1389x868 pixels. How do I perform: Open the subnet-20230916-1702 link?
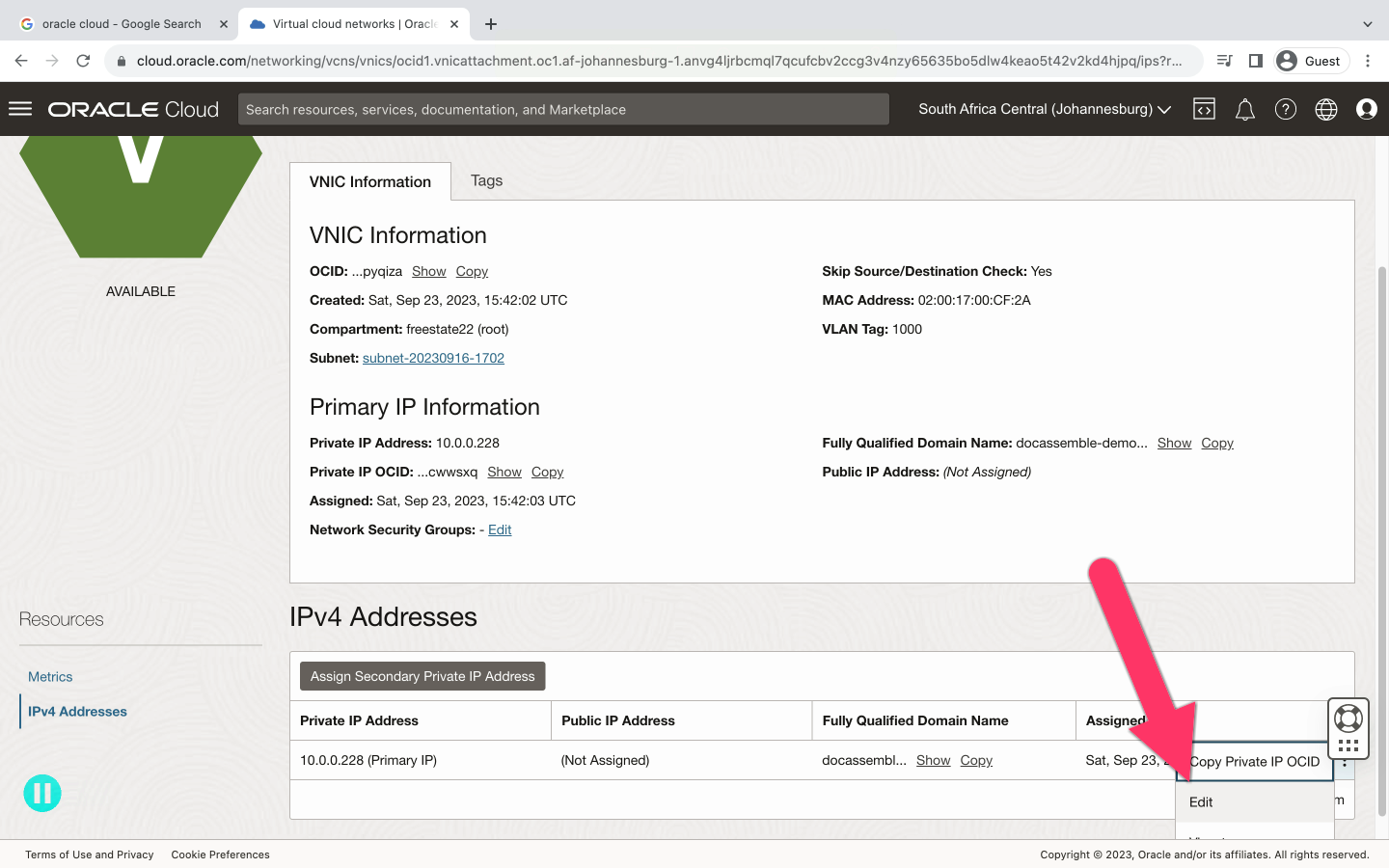(x=433, y=358)
